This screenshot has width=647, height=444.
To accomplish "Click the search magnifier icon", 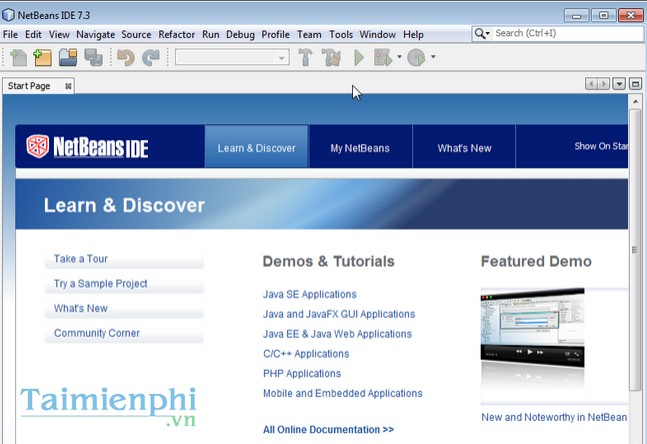I will click(479, 33).
